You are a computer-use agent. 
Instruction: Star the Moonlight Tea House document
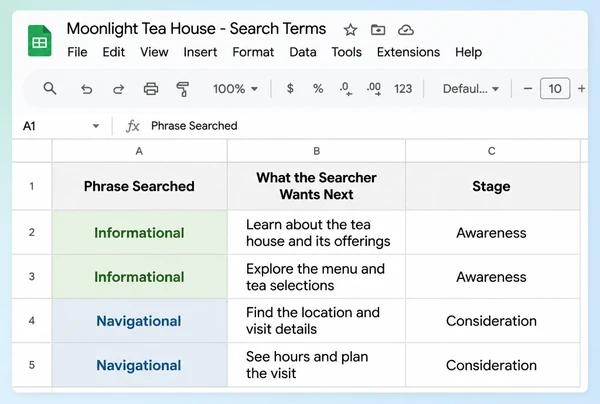pos(350,30)
